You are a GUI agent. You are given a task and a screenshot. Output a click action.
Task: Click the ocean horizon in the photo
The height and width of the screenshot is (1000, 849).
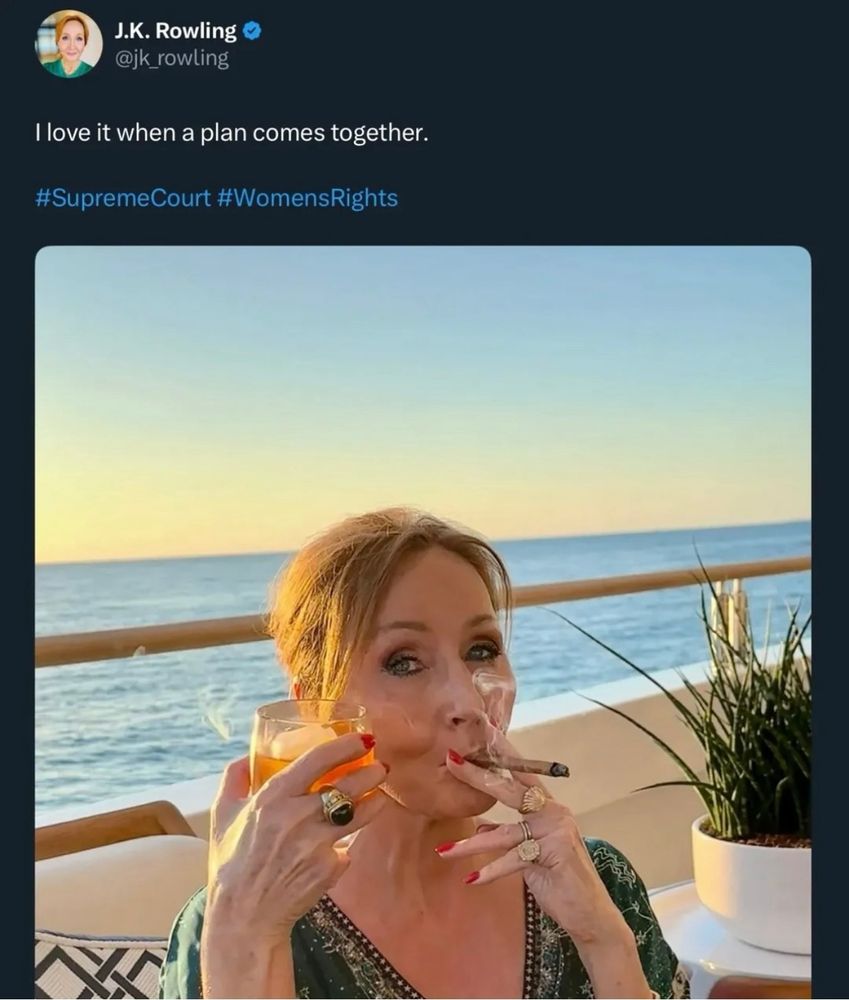point(423,542)
